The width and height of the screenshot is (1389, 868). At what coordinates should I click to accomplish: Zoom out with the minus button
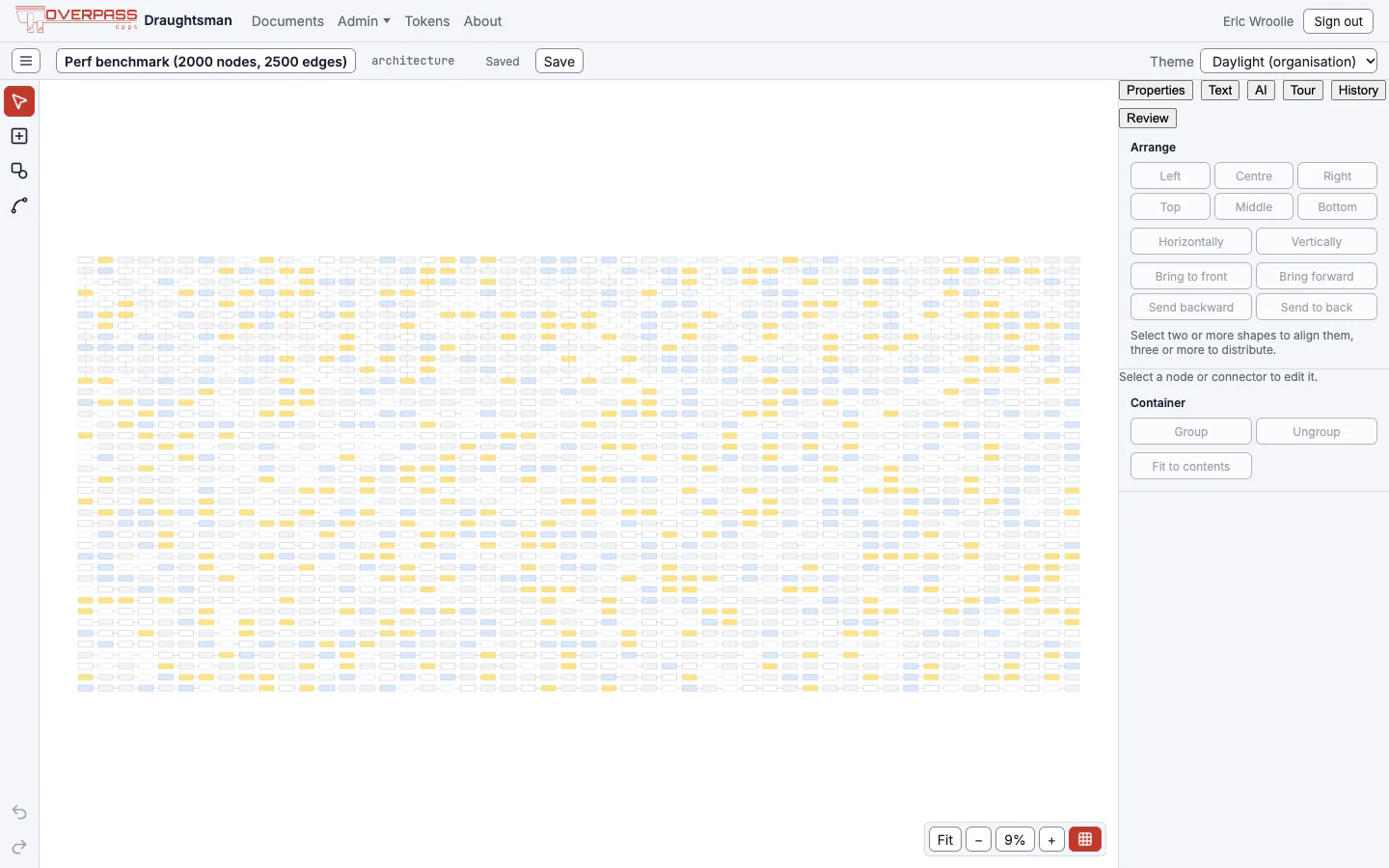click(x=978, y=839)
